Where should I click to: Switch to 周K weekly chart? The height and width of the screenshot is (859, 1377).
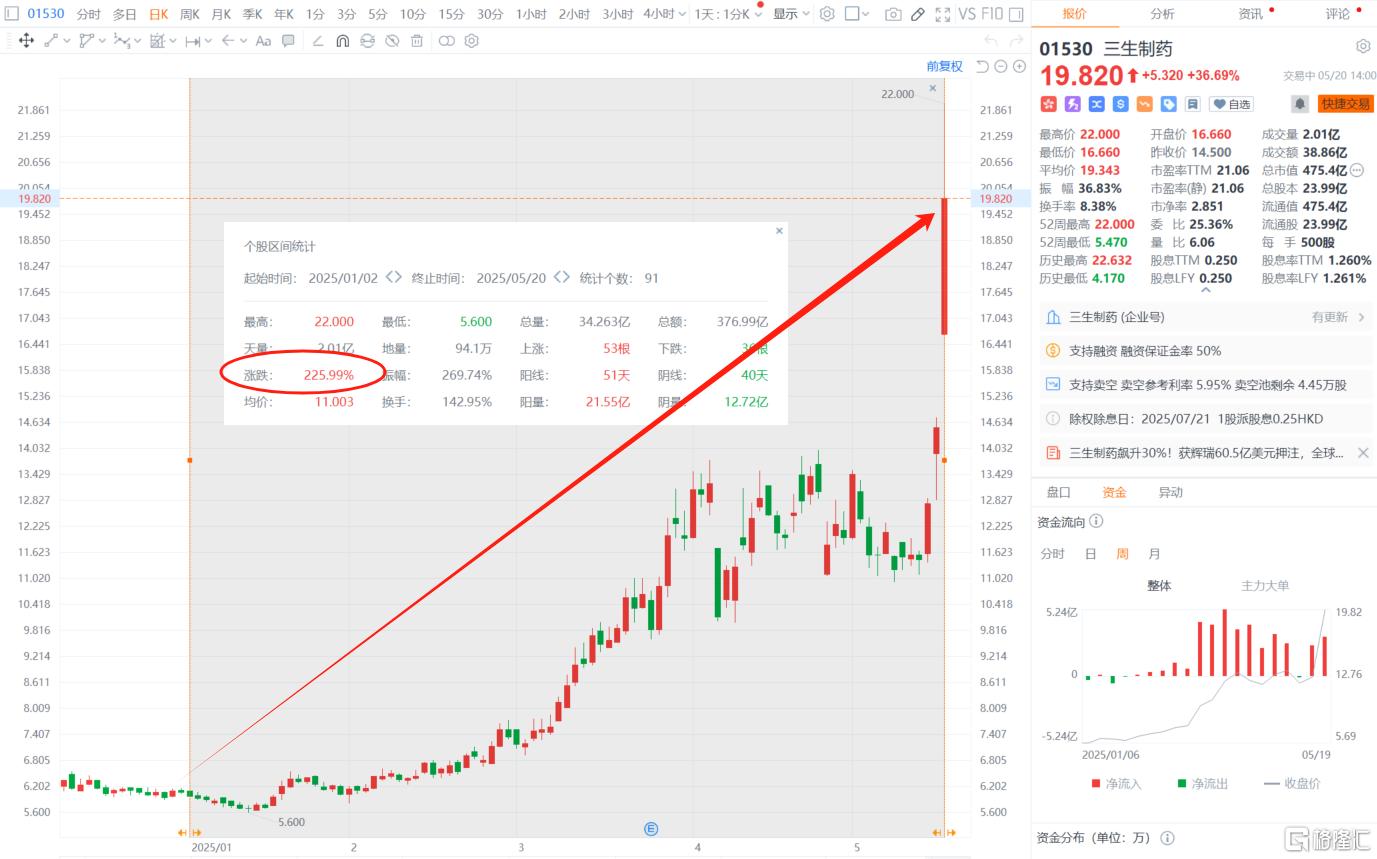(x=190, y=14)
